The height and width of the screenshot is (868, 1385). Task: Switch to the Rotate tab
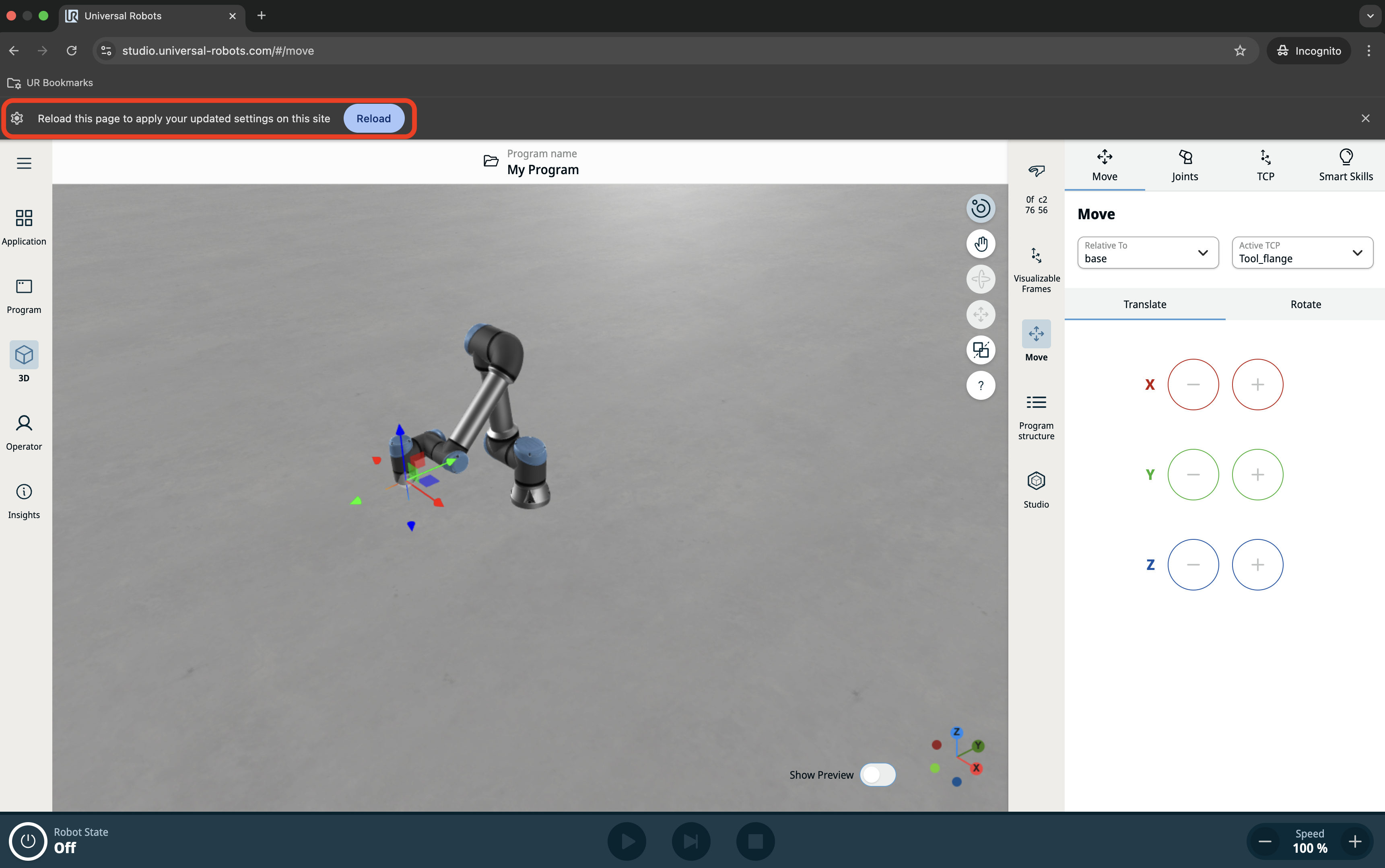pyautogui.click(x=1305, y=304)
